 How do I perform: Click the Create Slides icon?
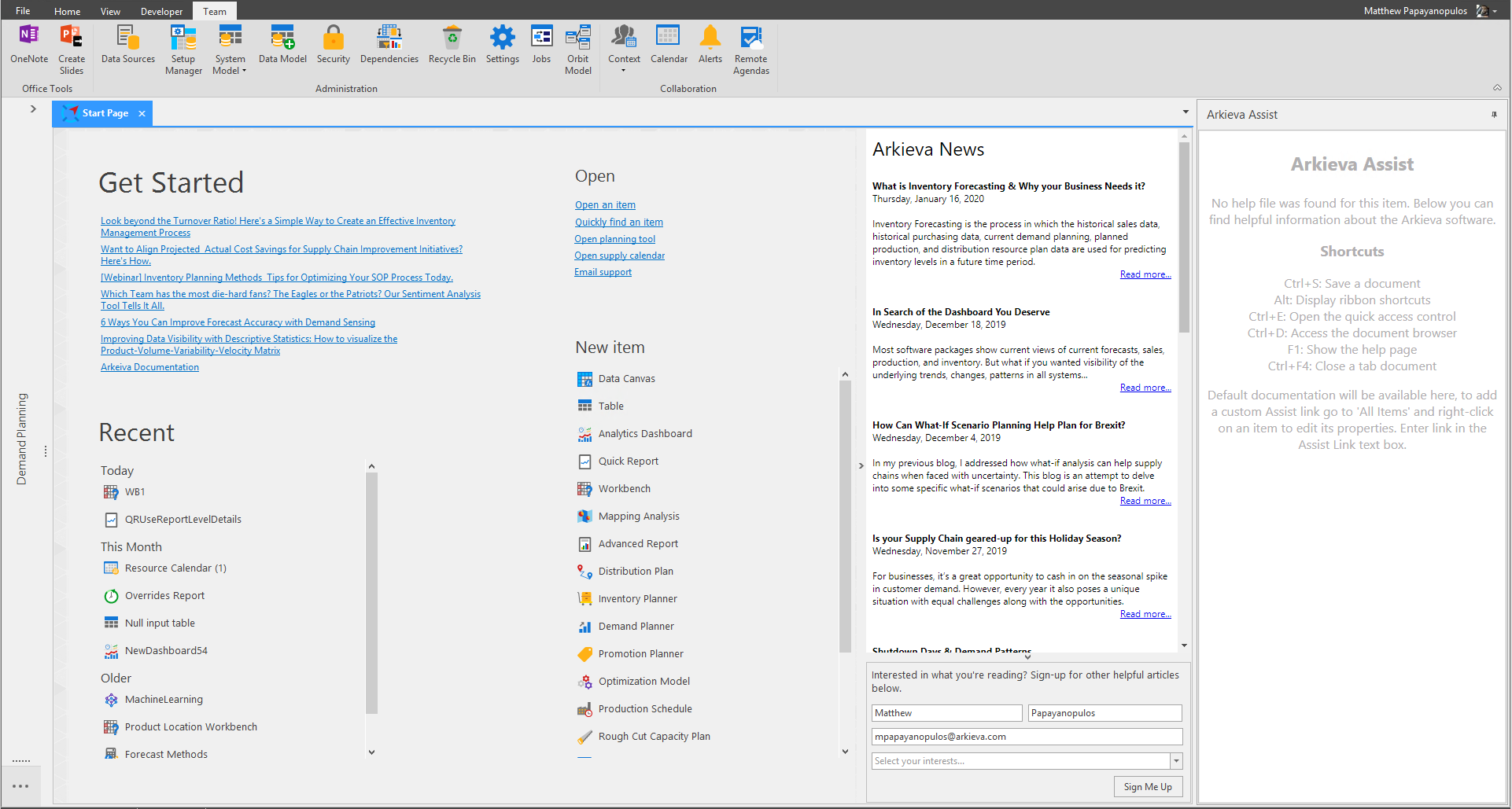click(72, 49)
